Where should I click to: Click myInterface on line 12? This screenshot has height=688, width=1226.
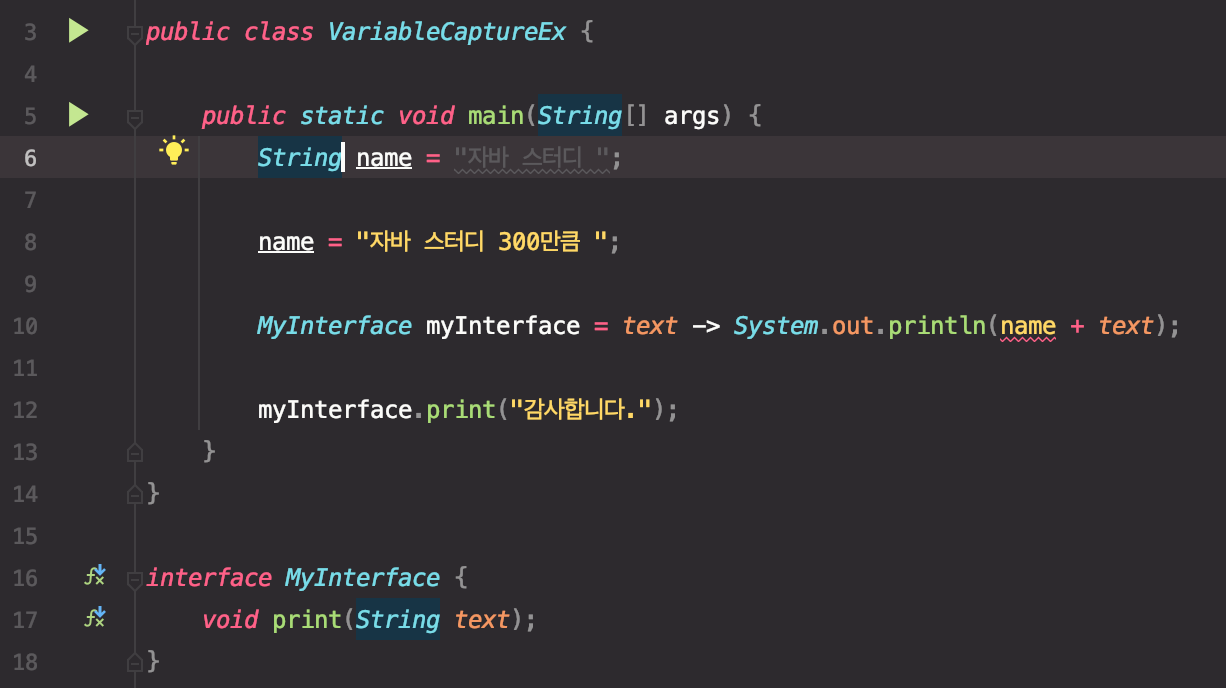pos(335,410)
